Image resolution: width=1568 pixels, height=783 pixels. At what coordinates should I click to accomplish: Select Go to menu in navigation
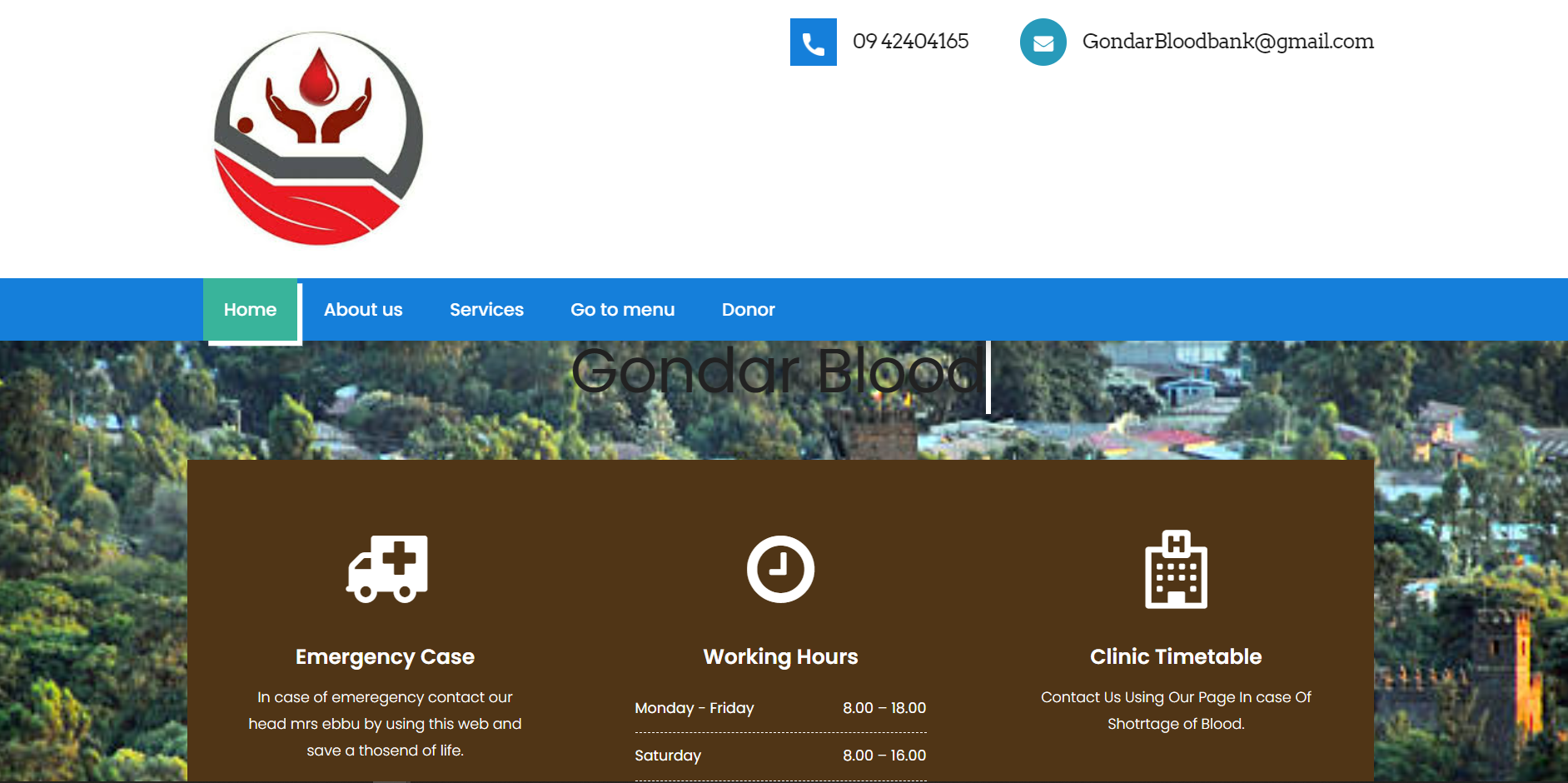(622, 310)
